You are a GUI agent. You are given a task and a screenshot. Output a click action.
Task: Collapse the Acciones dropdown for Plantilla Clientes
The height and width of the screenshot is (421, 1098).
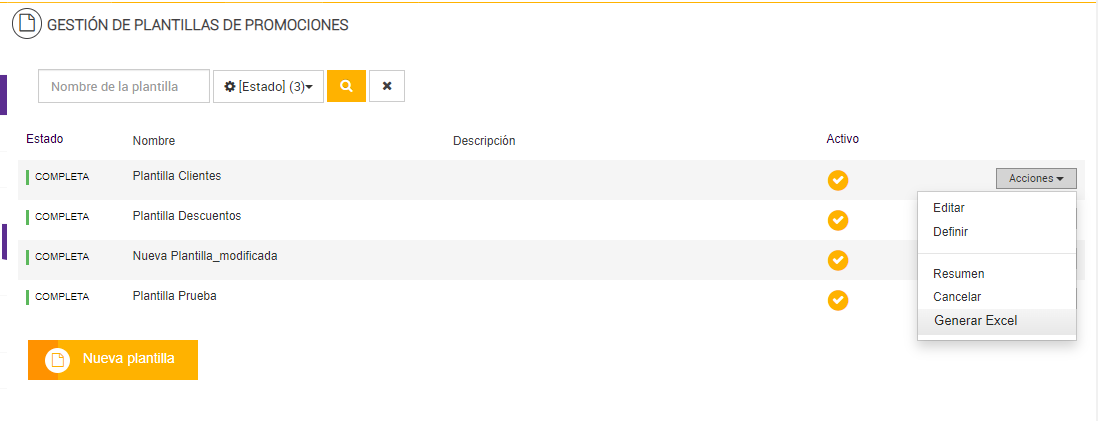[x=1036, y=178]
